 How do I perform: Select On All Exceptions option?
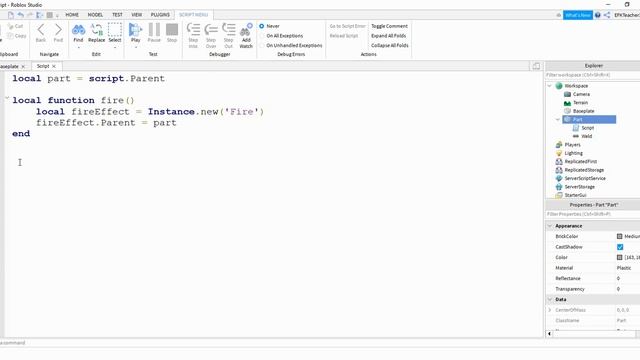262,36
